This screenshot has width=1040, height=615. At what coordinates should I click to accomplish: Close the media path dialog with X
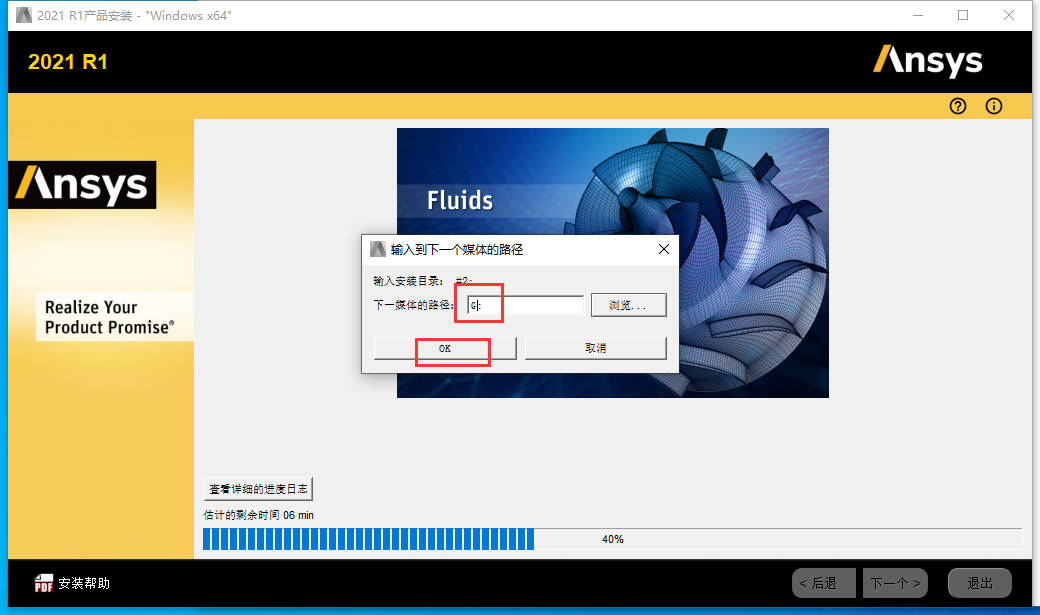[663, 249]
